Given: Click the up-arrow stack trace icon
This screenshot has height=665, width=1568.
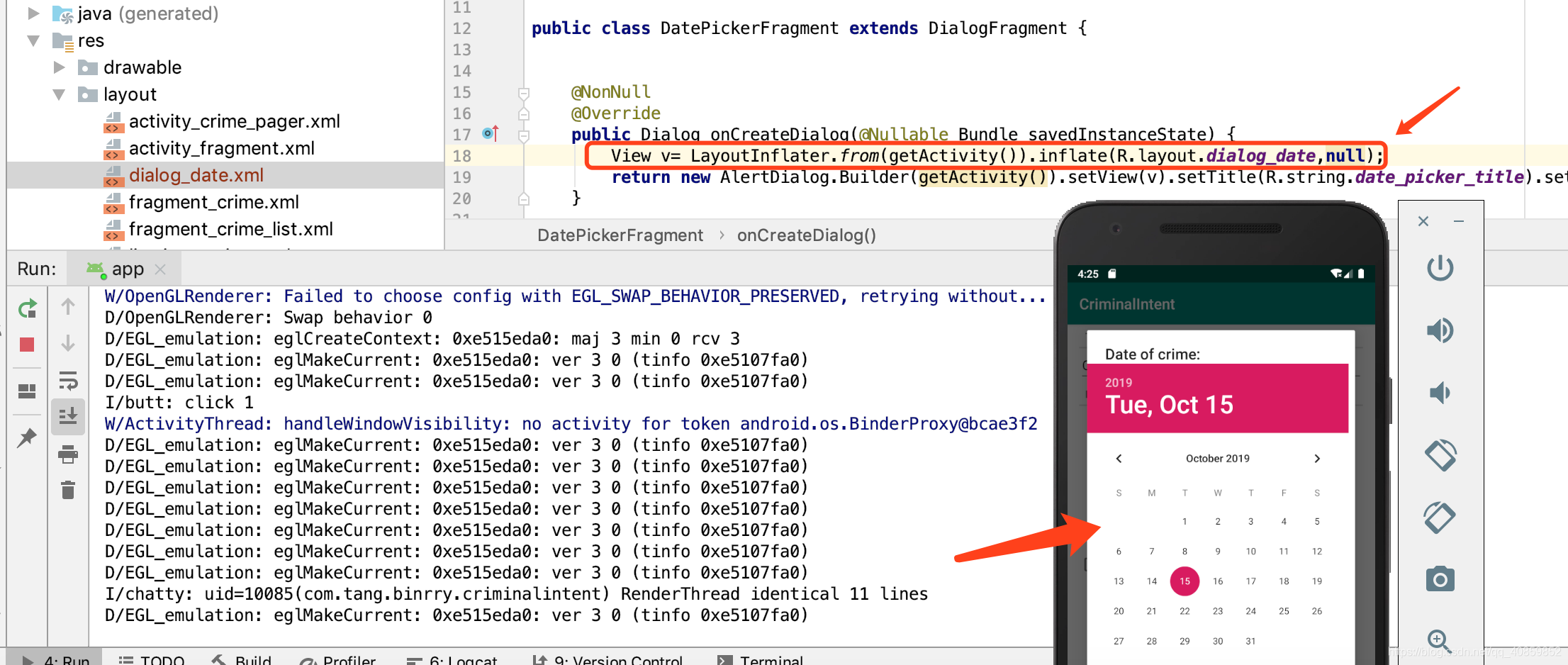Looking at the screenshot, I should (68, 306).
